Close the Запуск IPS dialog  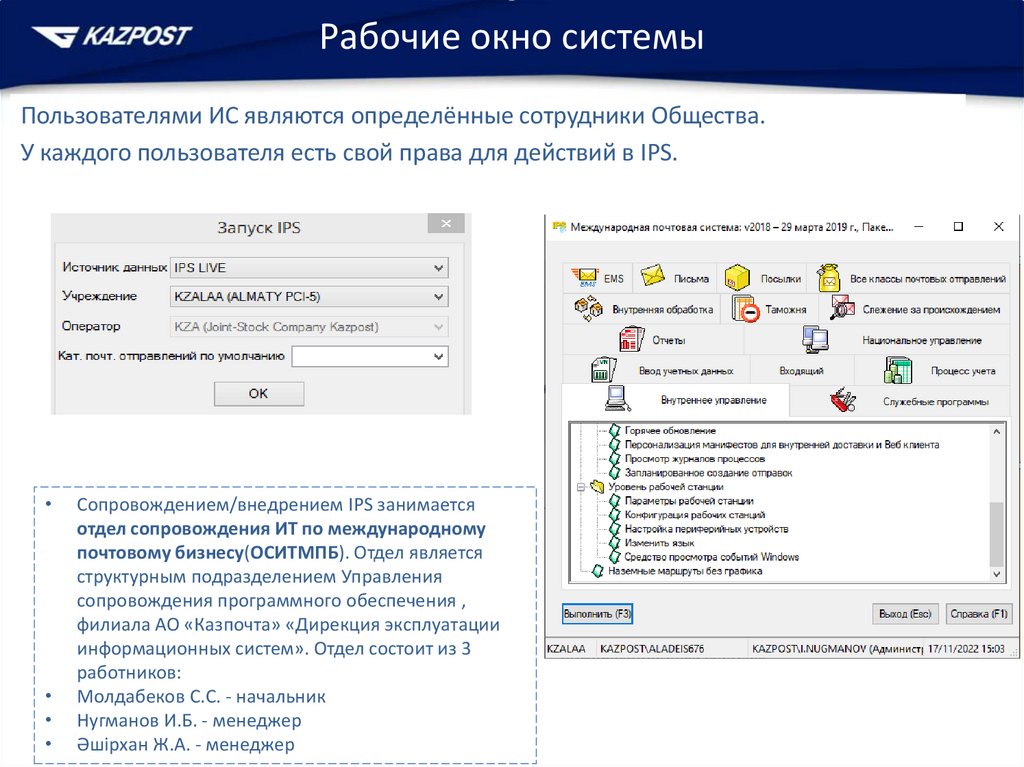pyautogui.click(x=446, y=223)
